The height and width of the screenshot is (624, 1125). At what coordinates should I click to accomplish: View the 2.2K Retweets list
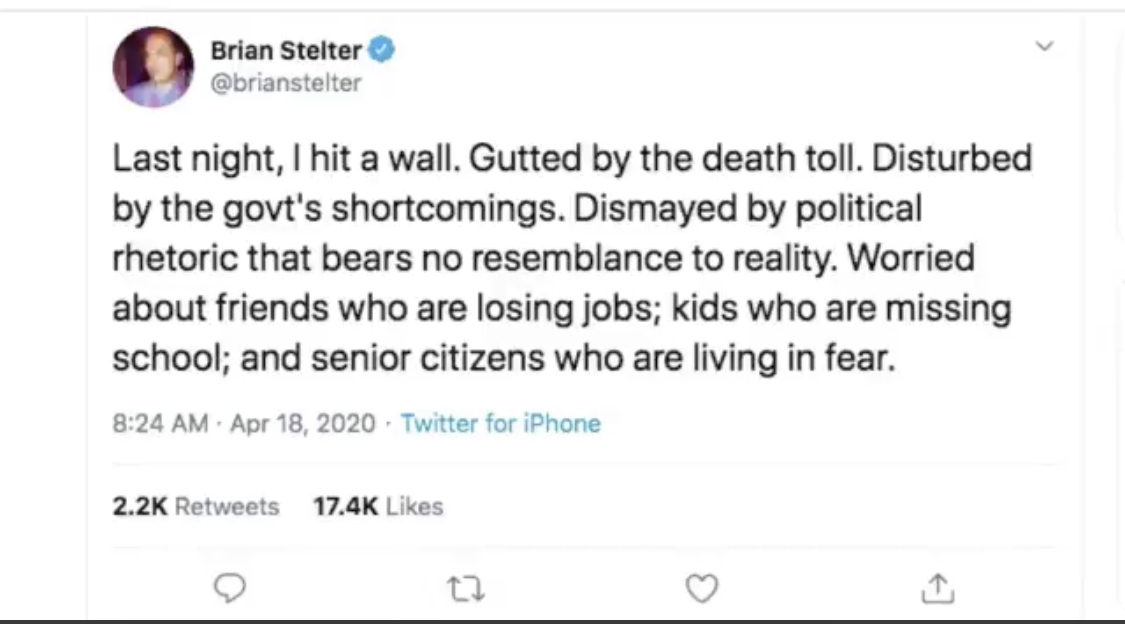click(x=195, y=506)
